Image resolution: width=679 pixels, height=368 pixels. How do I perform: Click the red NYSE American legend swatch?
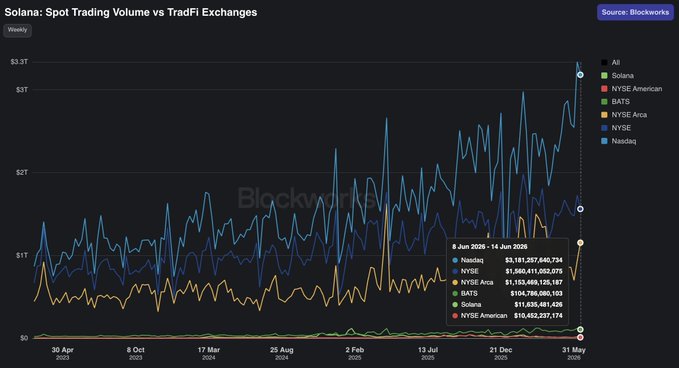click(x=604, y=89)
